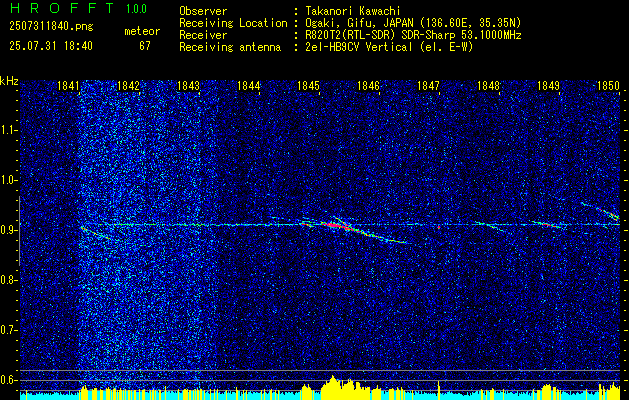Click the 1849 time marker
This screenshot has width=629, height=400.
548,85
